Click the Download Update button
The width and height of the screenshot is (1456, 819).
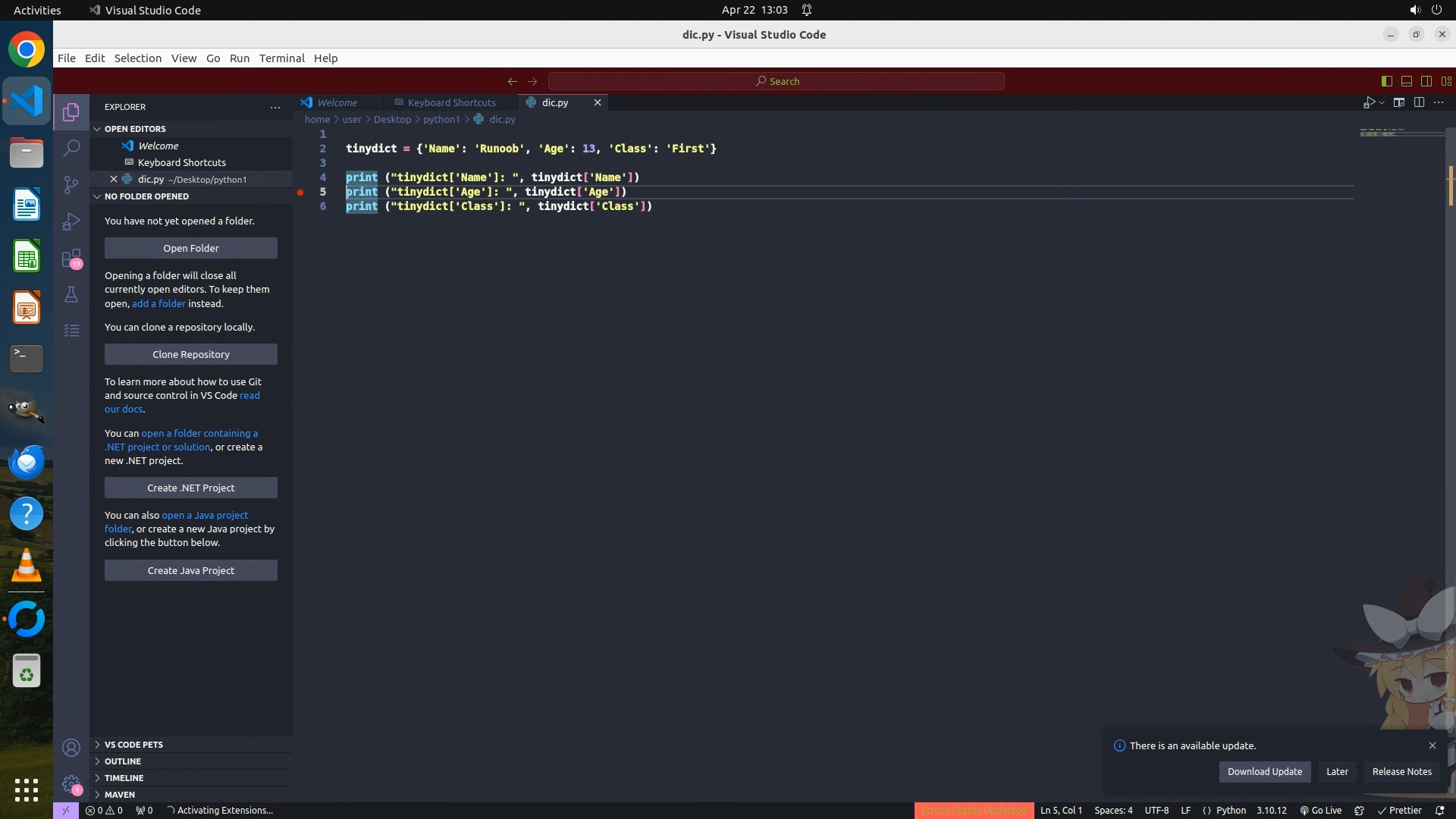point(1264,772)
